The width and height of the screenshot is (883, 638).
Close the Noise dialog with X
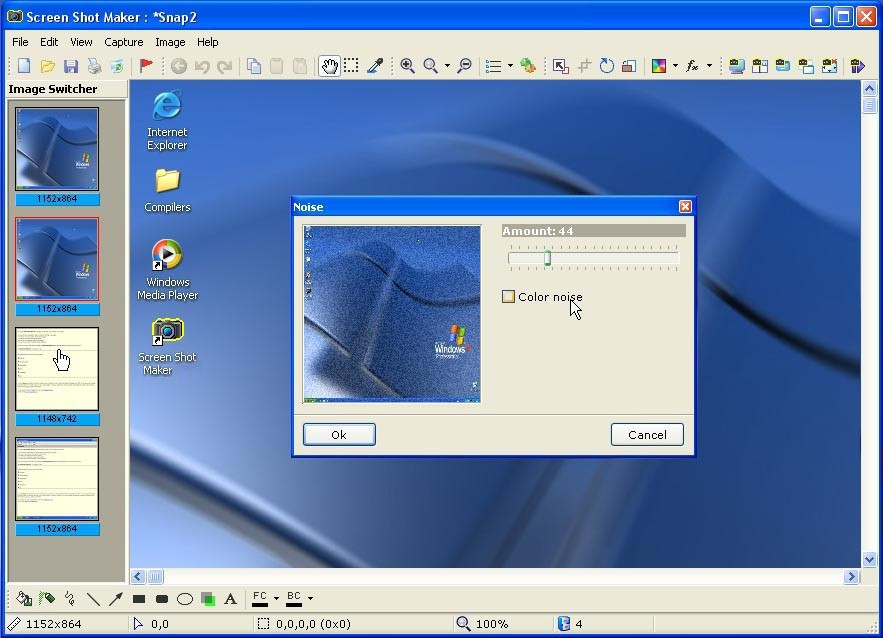(685, 207)
